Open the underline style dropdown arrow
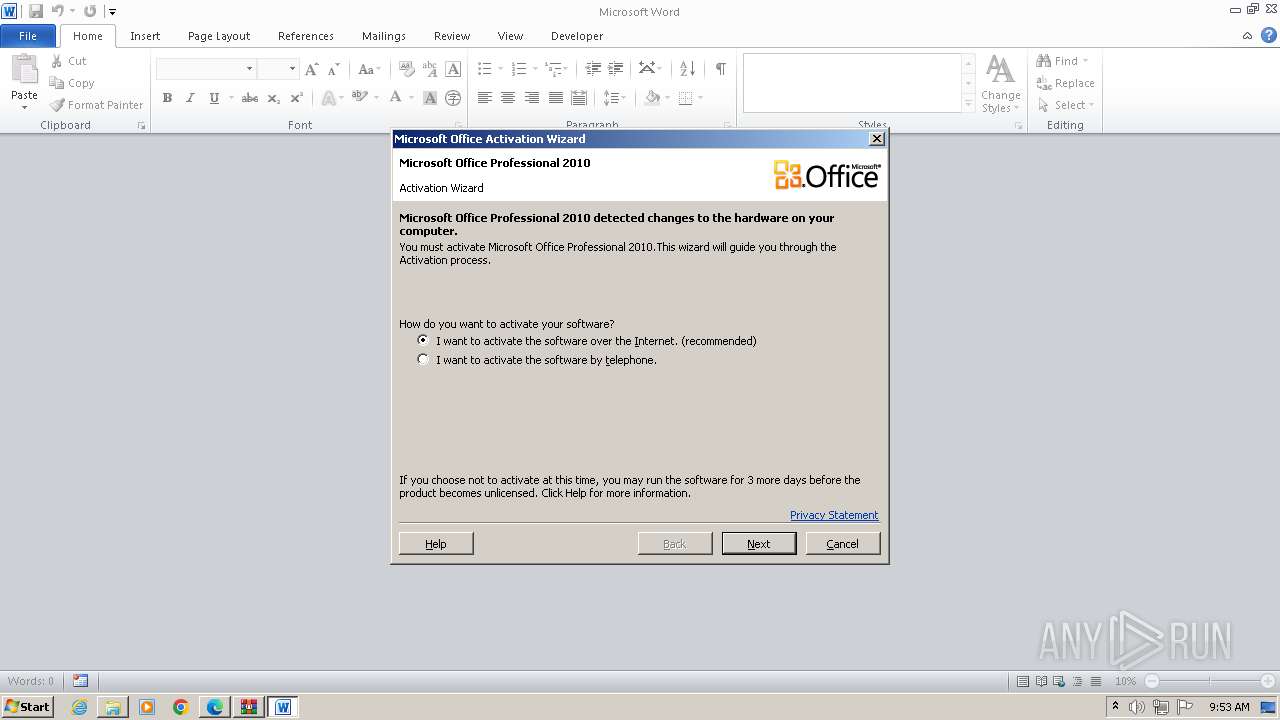This screenshot has height=720, width=1280. (231, 98)
